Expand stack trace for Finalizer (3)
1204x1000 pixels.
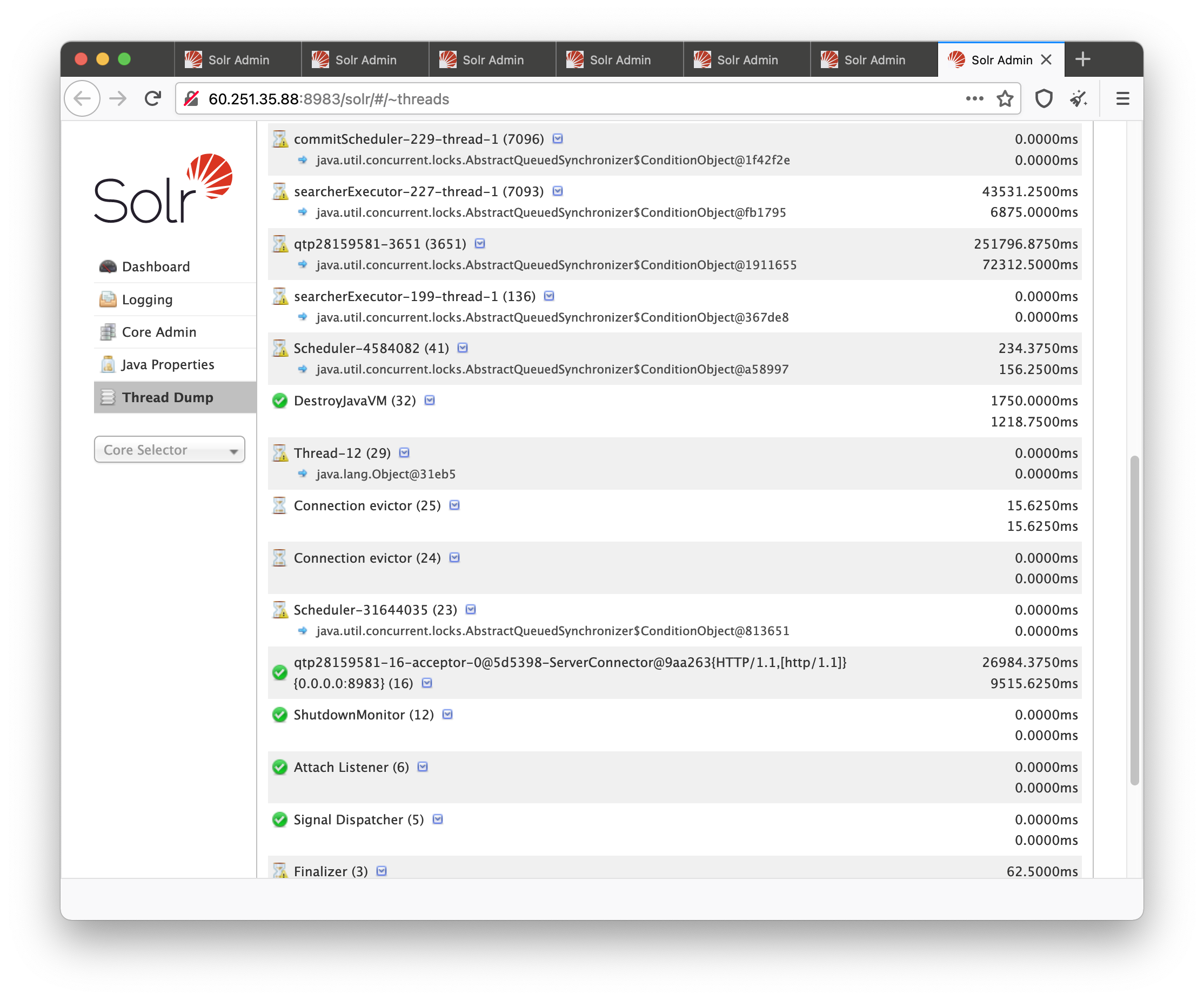(x=382, y=871)
